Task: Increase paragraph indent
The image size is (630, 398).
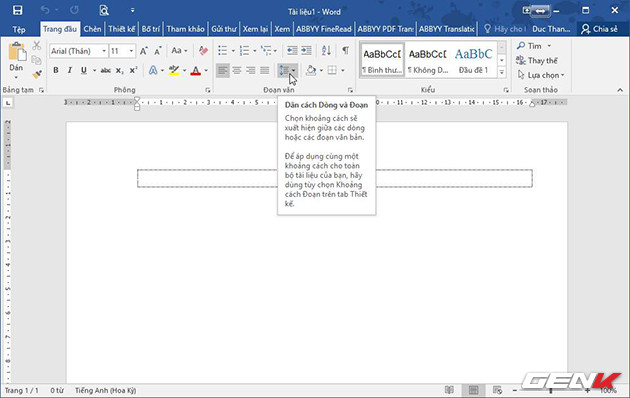Action: click(x=307, y=51)
